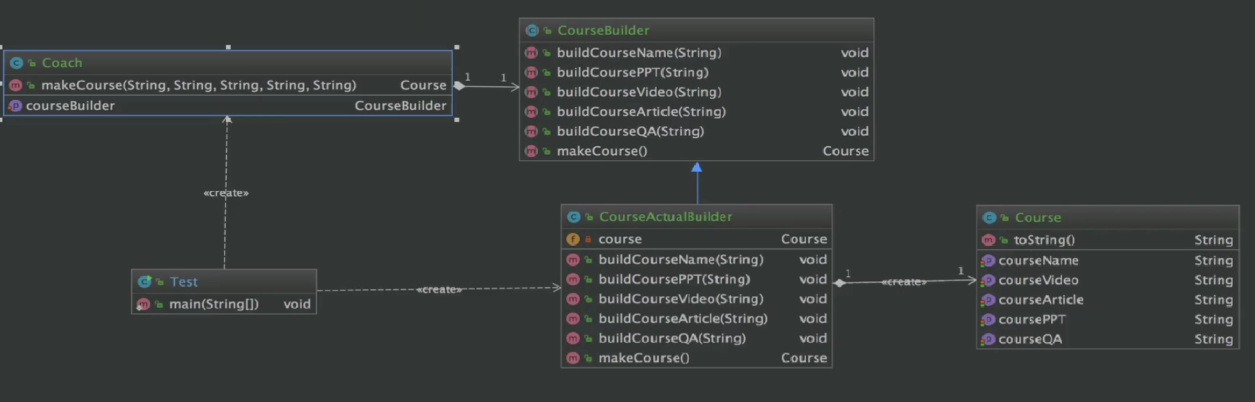Select courseBuilder field name in Coach
This screenshot has width=1255, height=402.
coord(70,105)
